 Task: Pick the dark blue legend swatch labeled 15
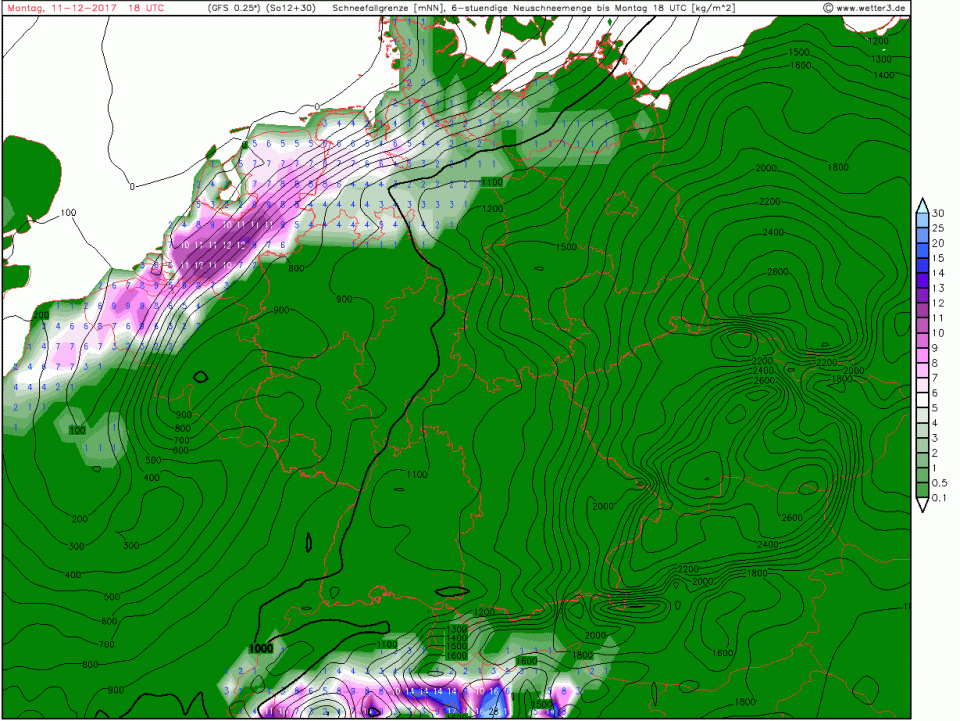click(921, 258)
